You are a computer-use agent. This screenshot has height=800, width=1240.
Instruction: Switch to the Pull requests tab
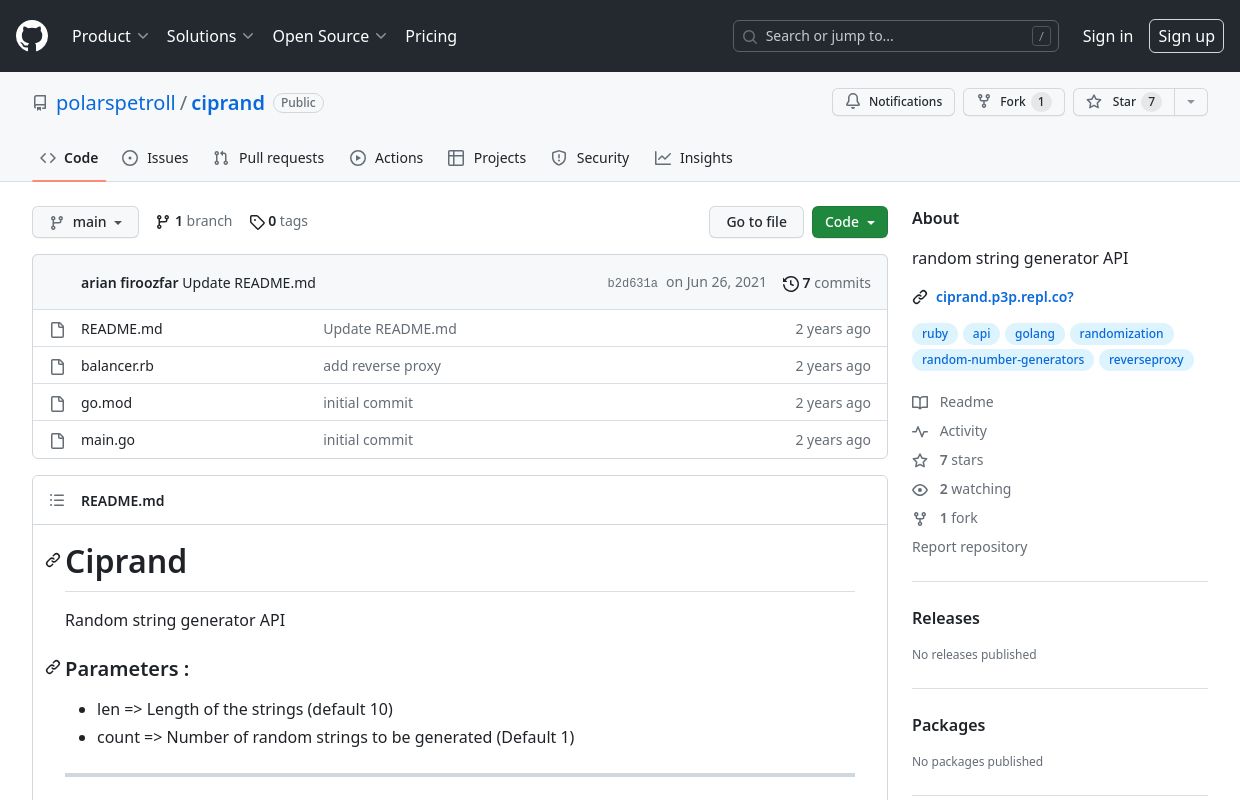(269, 158)
